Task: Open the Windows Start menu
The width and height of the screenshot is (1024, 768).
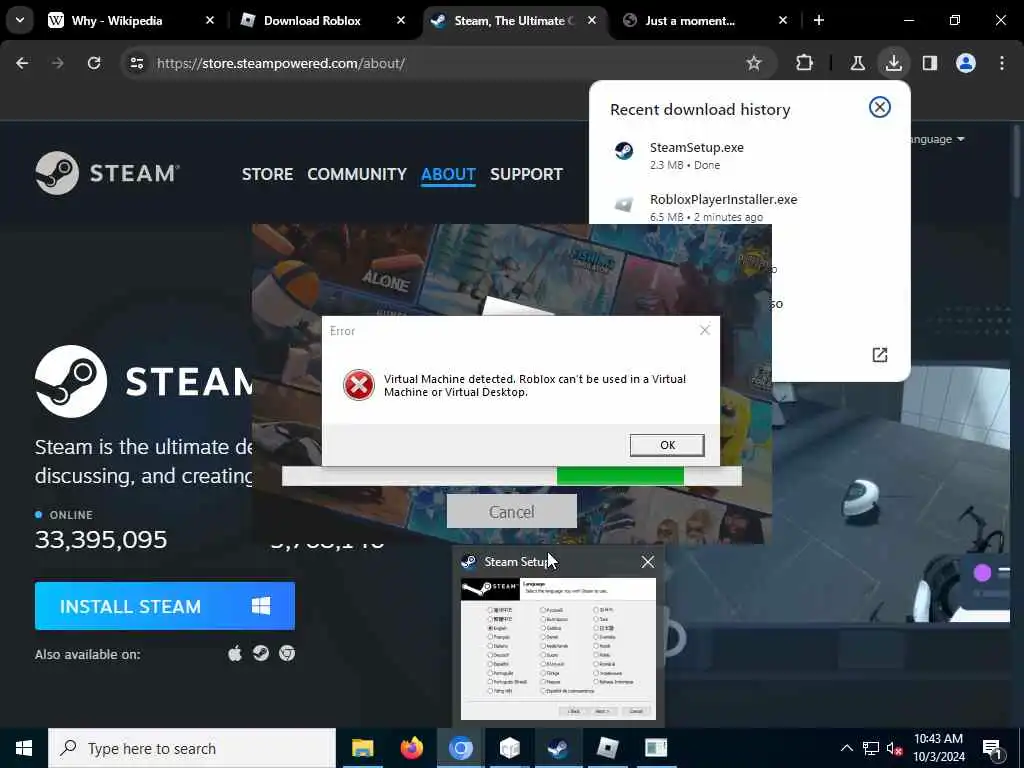Action: click(x=24, y=748)
